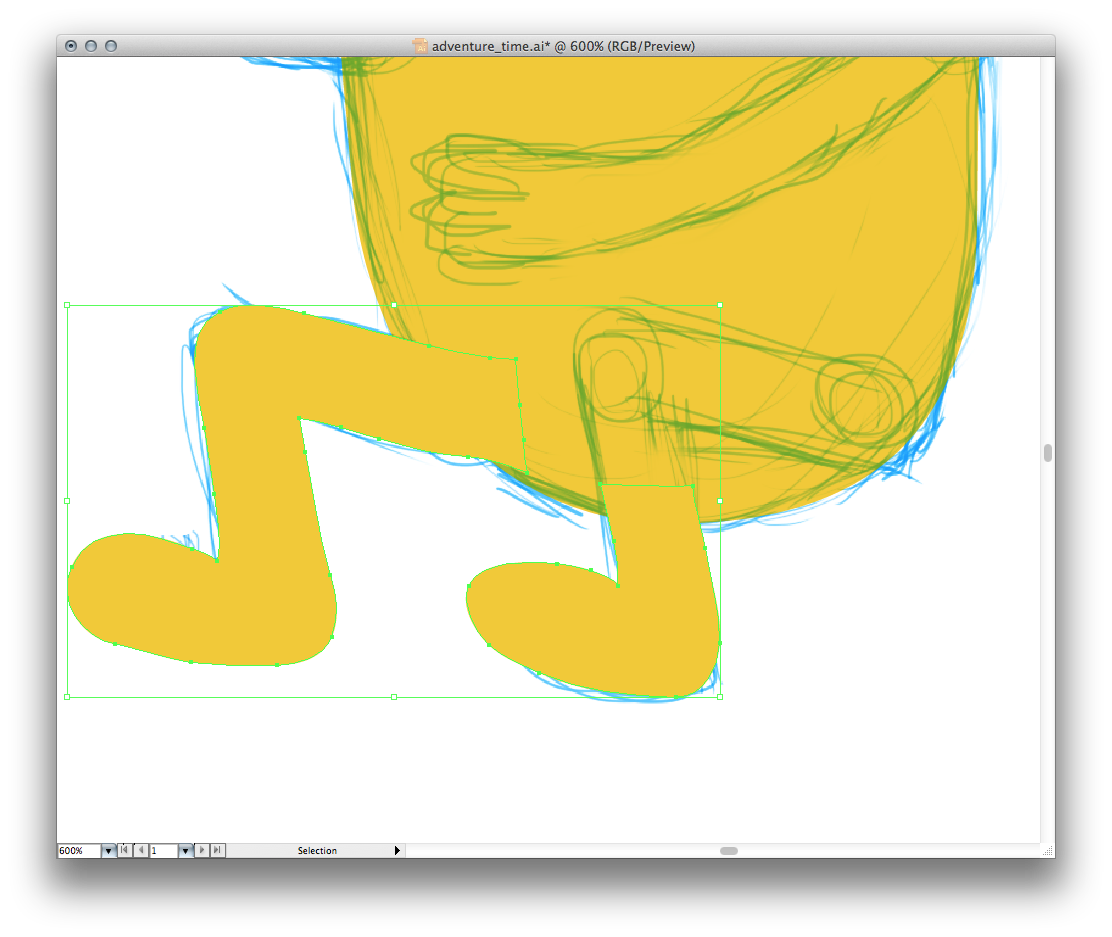Click the left-middle bounding box handle
This screenshot has height=937, width=1112.
coord(67,500)
